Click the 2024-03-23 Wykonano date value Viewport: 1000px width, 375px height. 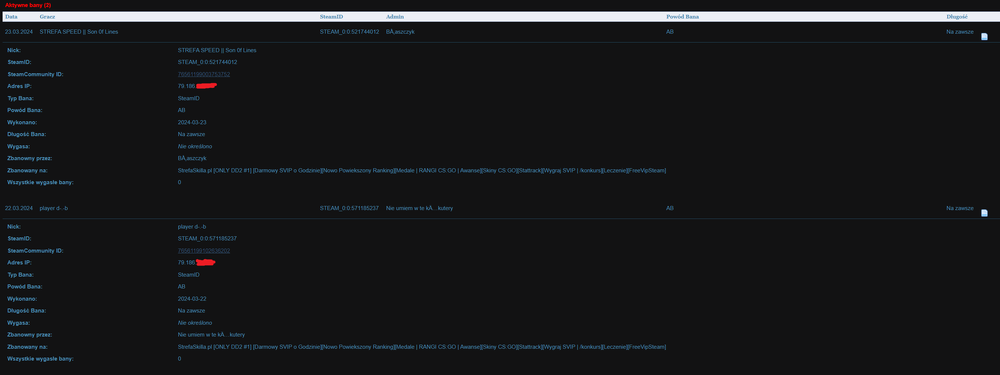(192, 122)
